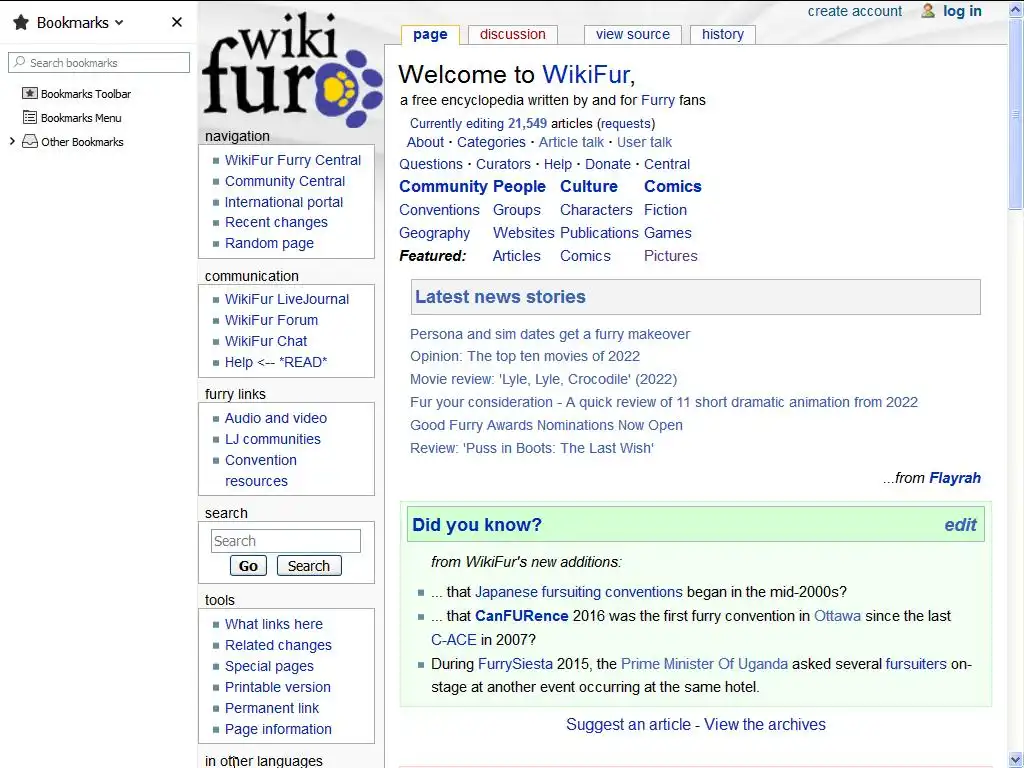View Recent changes
Screen dimensions: 1024x768
point(276,222)
